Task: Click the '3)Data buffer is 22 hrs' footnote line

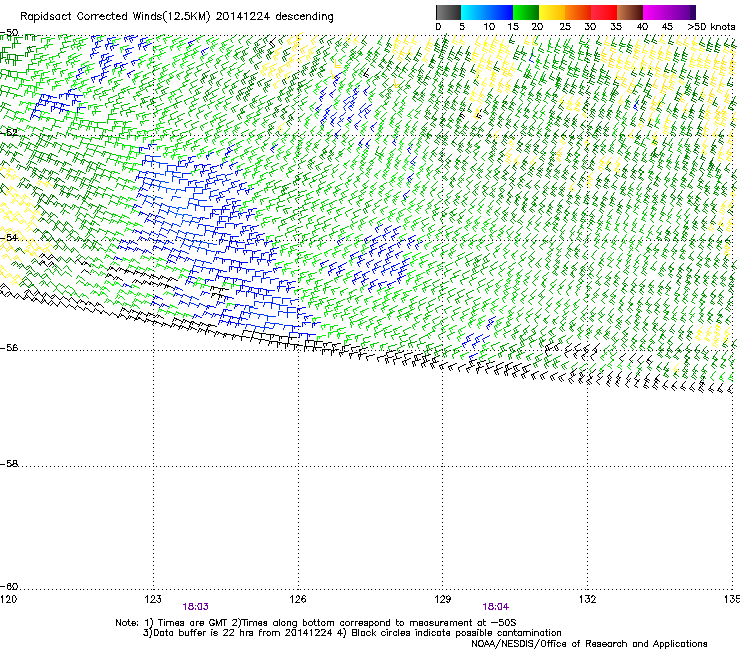Action: coord(352,633)
